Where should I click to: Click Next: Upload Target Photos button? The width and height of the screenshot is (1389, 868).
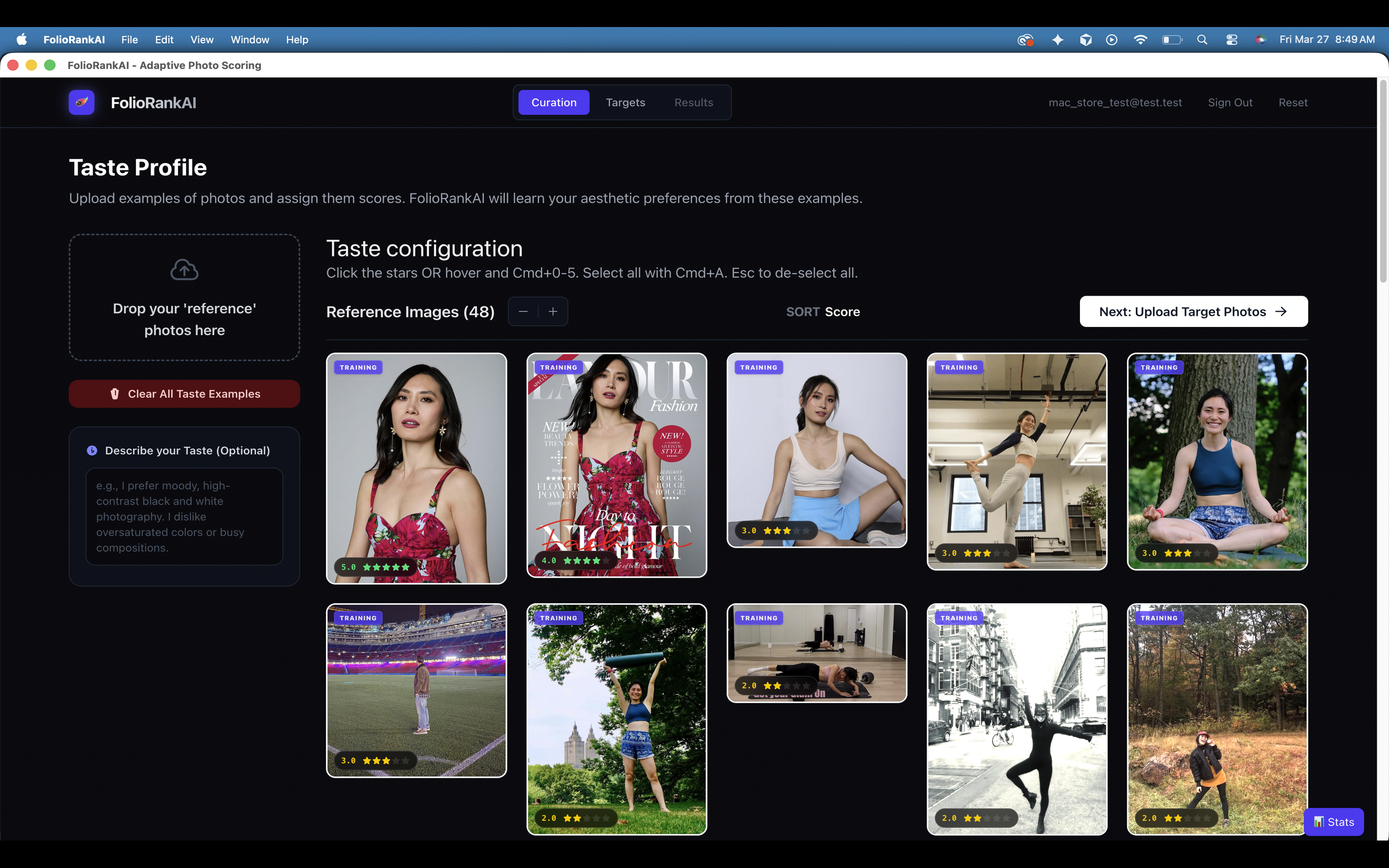click(1194, 312)
